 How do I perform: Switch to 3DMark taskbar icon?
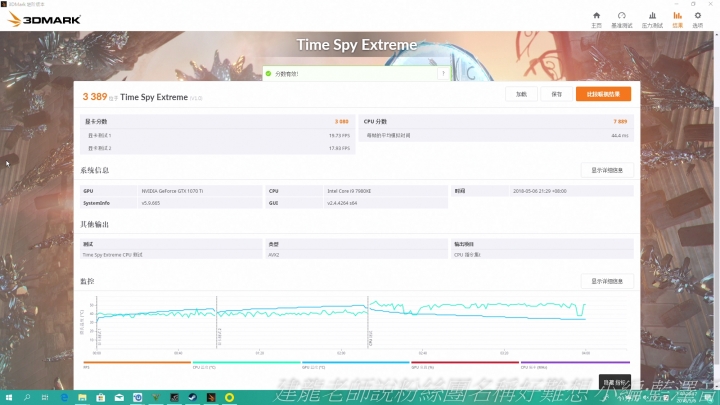211,397
